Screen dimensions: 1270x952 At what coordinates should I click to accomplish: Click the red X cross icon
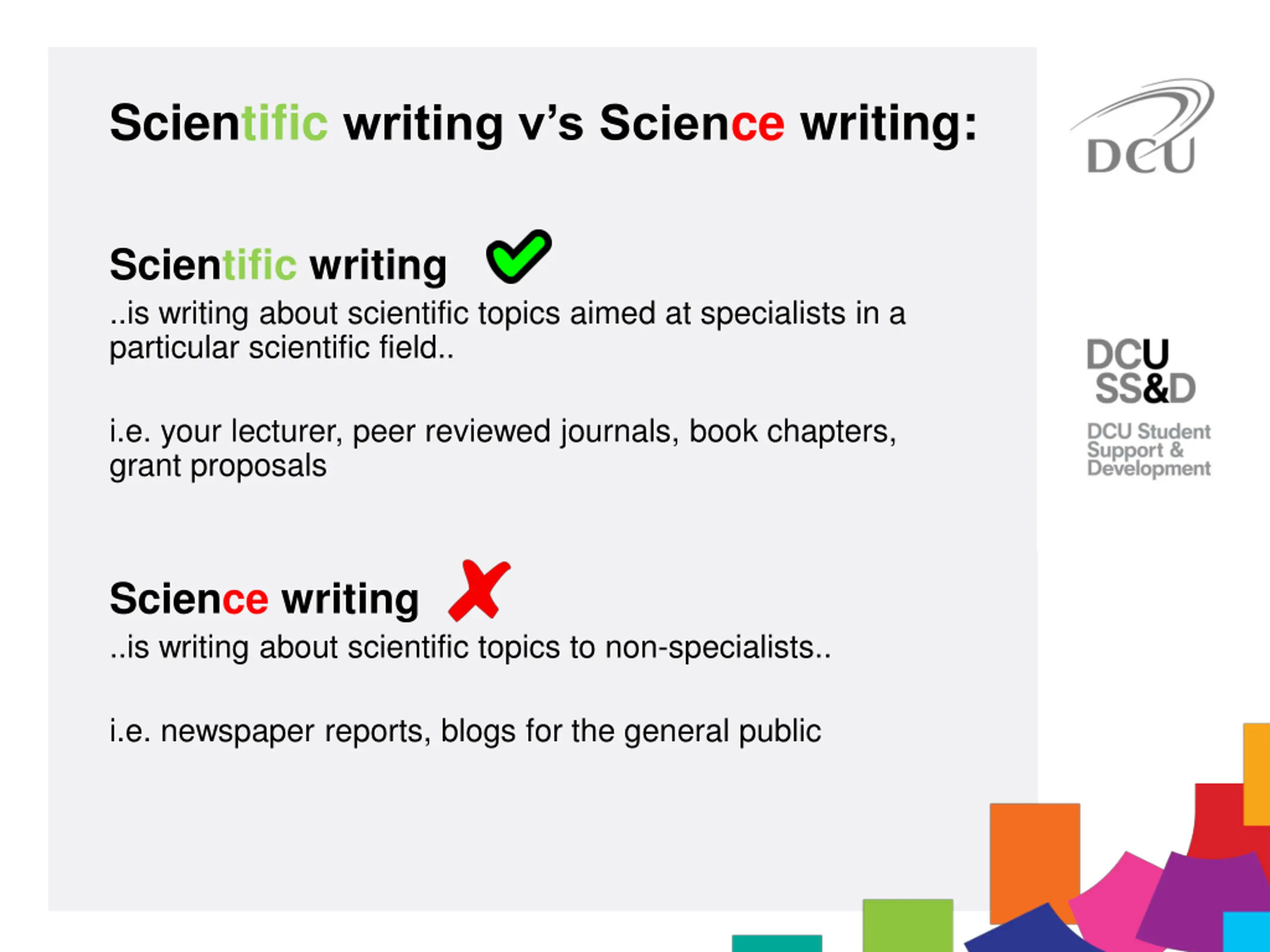[x=479, y=591]
